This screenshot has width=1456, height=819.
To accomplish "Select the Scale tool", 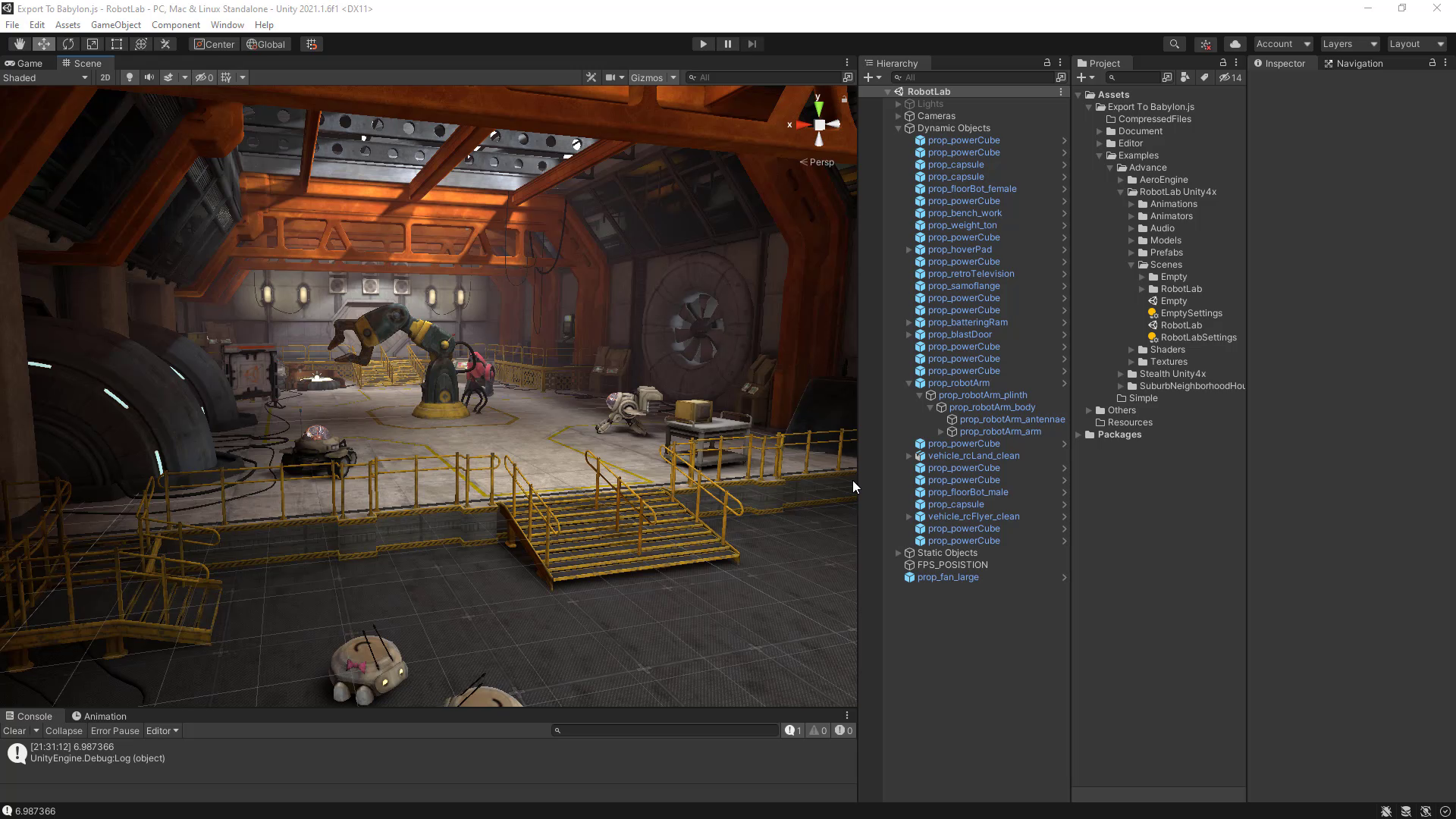I will (92, 44).
